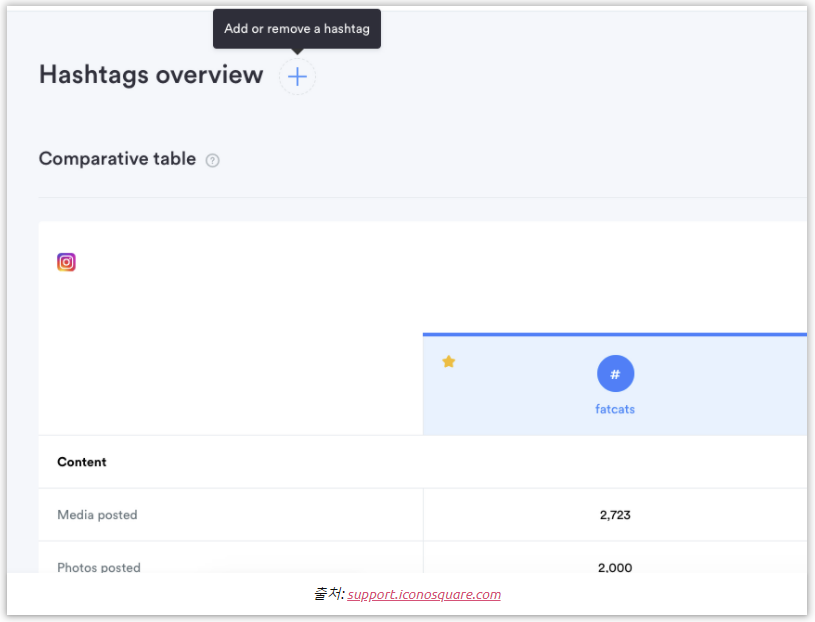
Task: Click the plus icon beside Hashtags overview
Action: point(297,77)
